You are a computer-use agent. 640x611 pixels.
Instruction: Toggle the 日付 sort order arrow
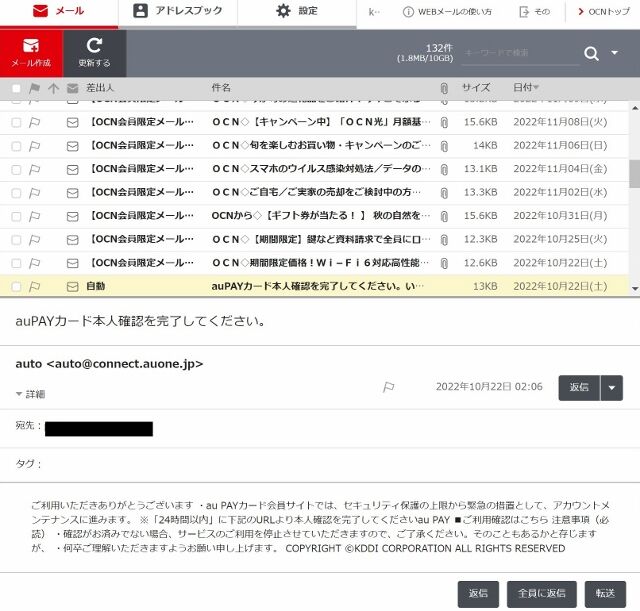[x=536, y=87]
